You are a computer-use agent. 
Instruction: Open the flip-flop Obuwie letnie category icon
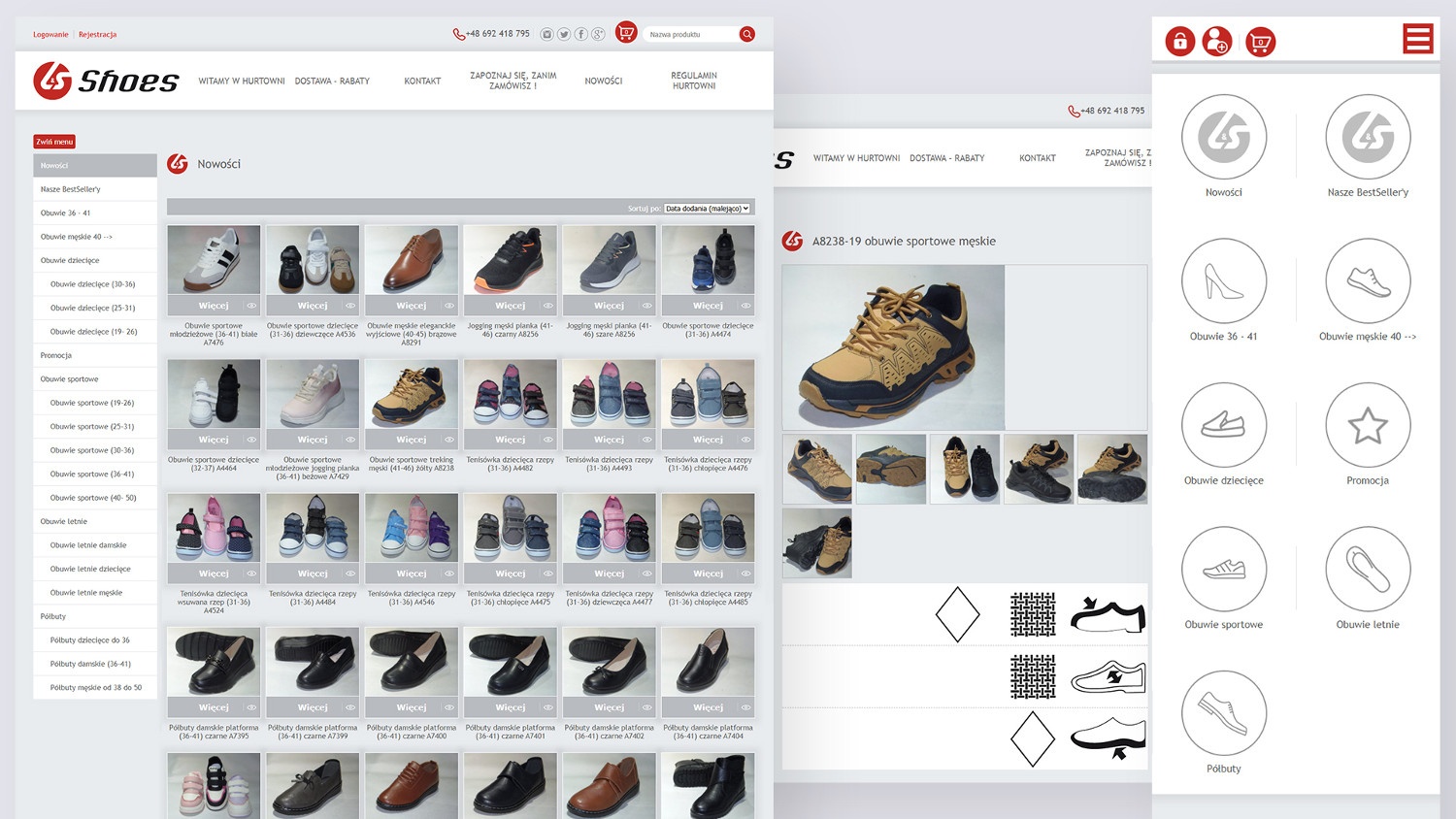click(1367, 570)
